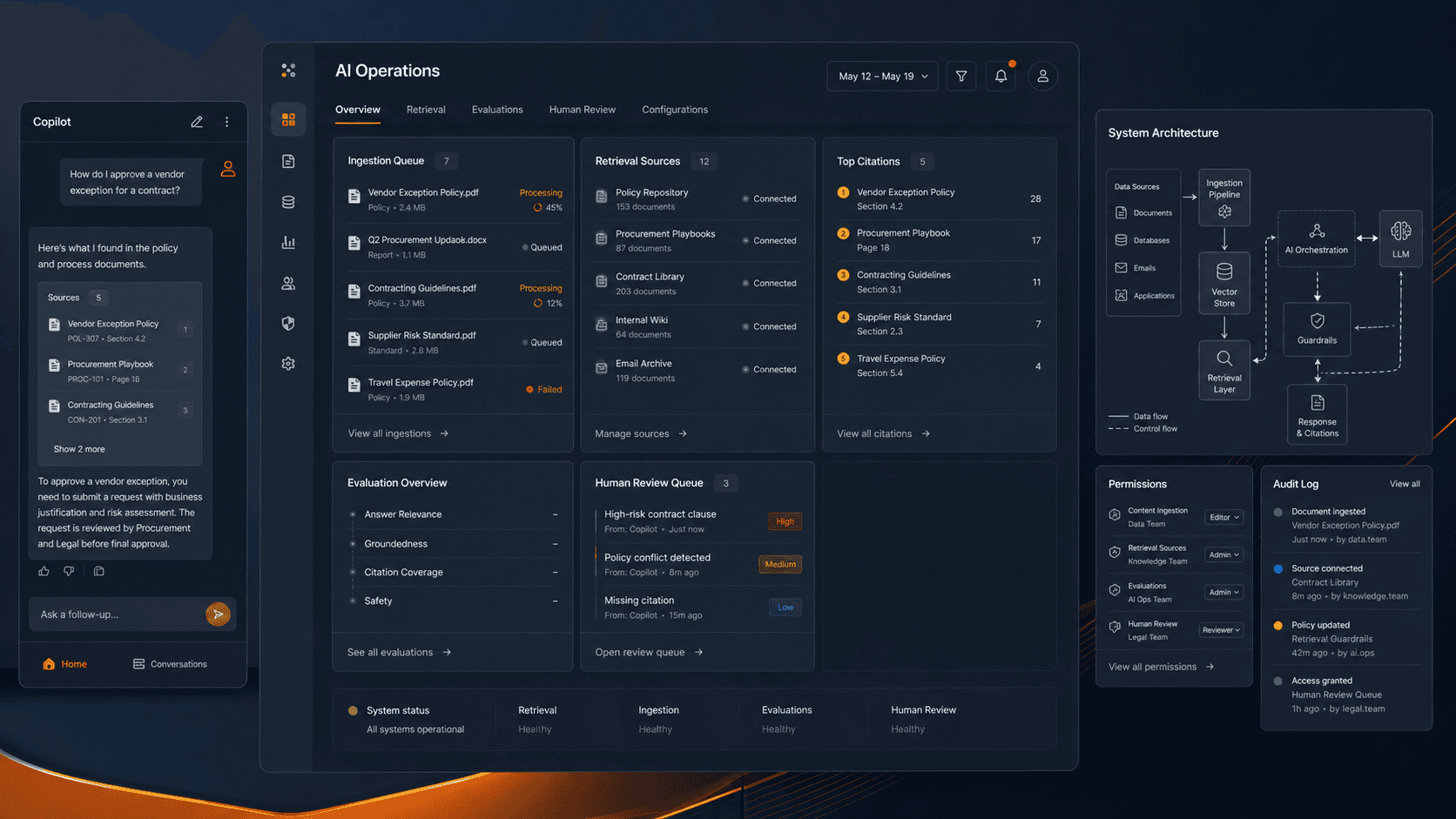Open the settings gear sidebar icon
1456x819 pixels.
pos(288,364)
